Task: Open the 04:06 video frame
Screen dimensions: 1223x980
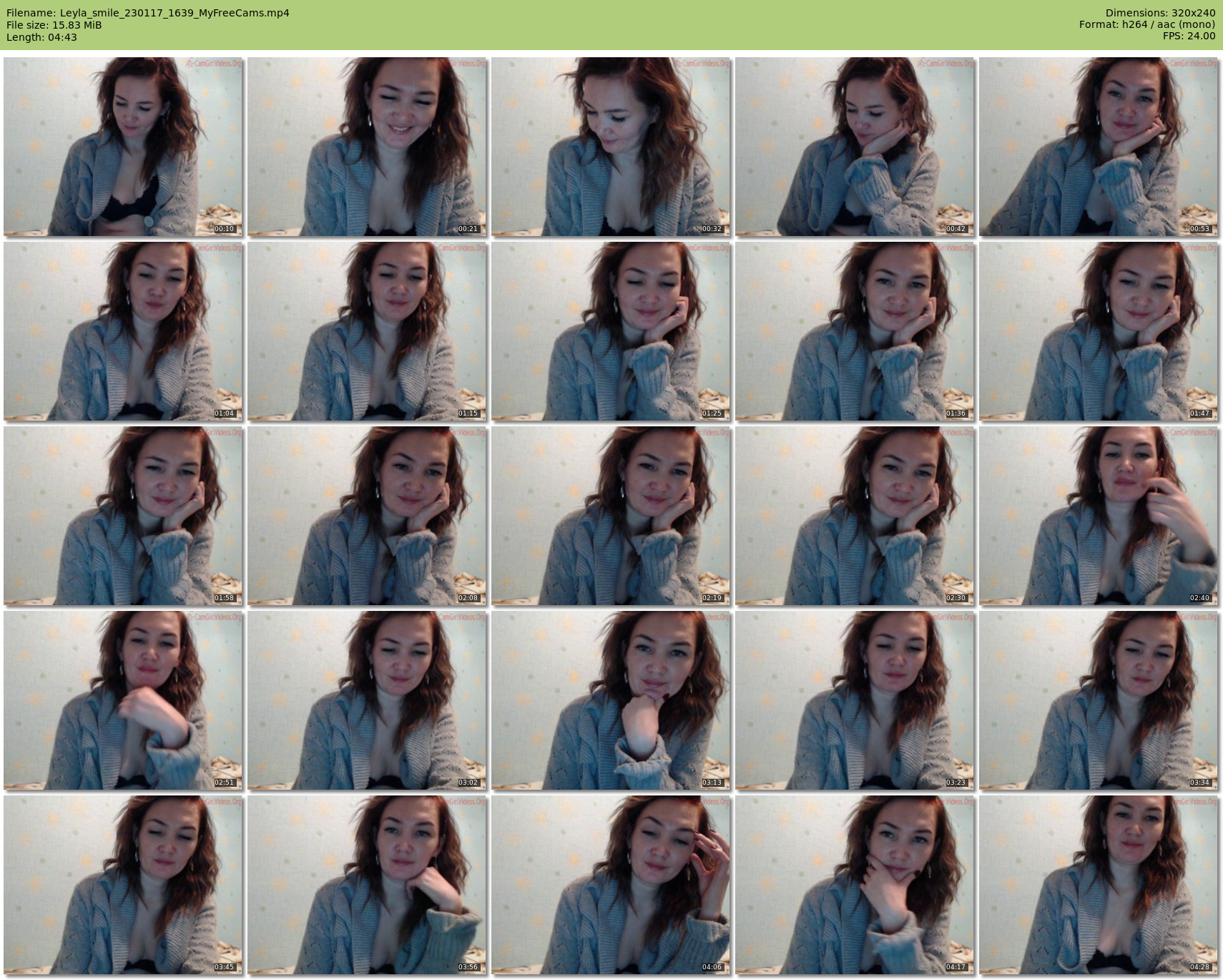Action: 611,885
